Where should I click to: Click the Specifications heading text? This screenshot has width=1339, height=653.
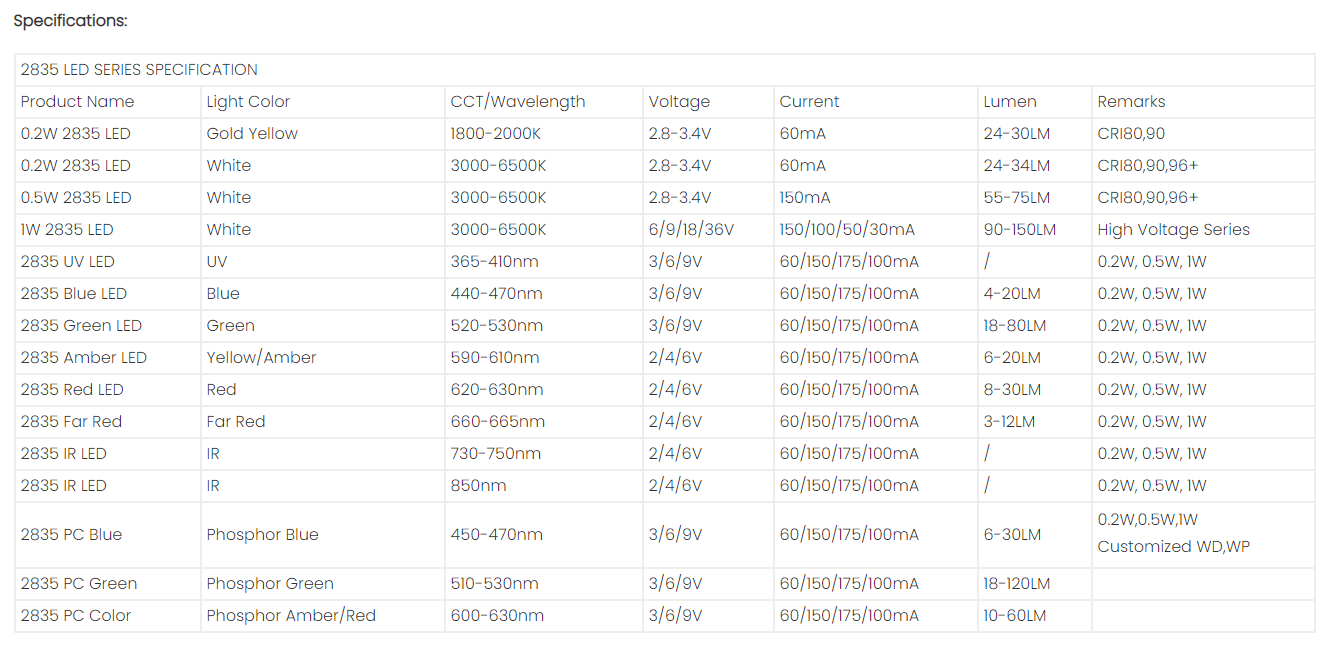(x=70, y=21)
